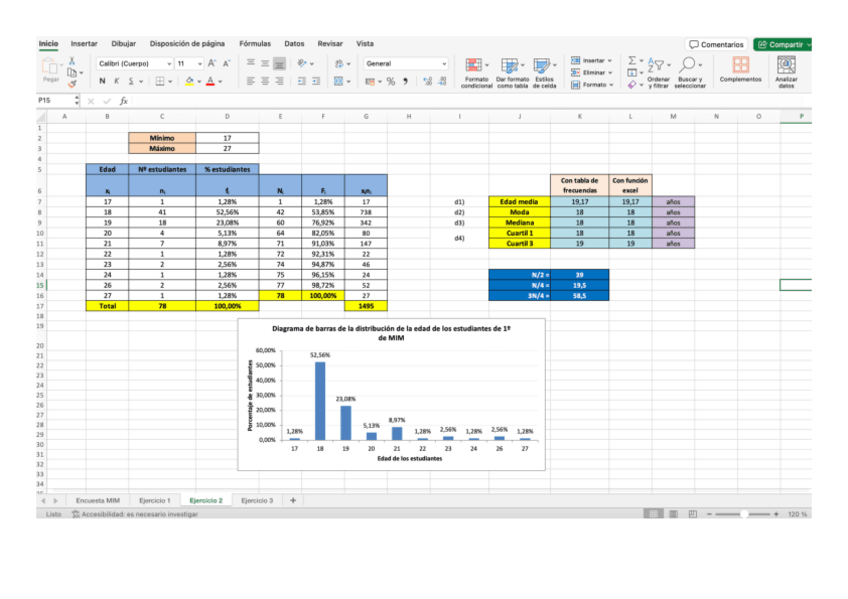Open the Fórmulas ribbon tab
Screen dimensions: 848x599
pyautogui.click(x=255, y=44)
